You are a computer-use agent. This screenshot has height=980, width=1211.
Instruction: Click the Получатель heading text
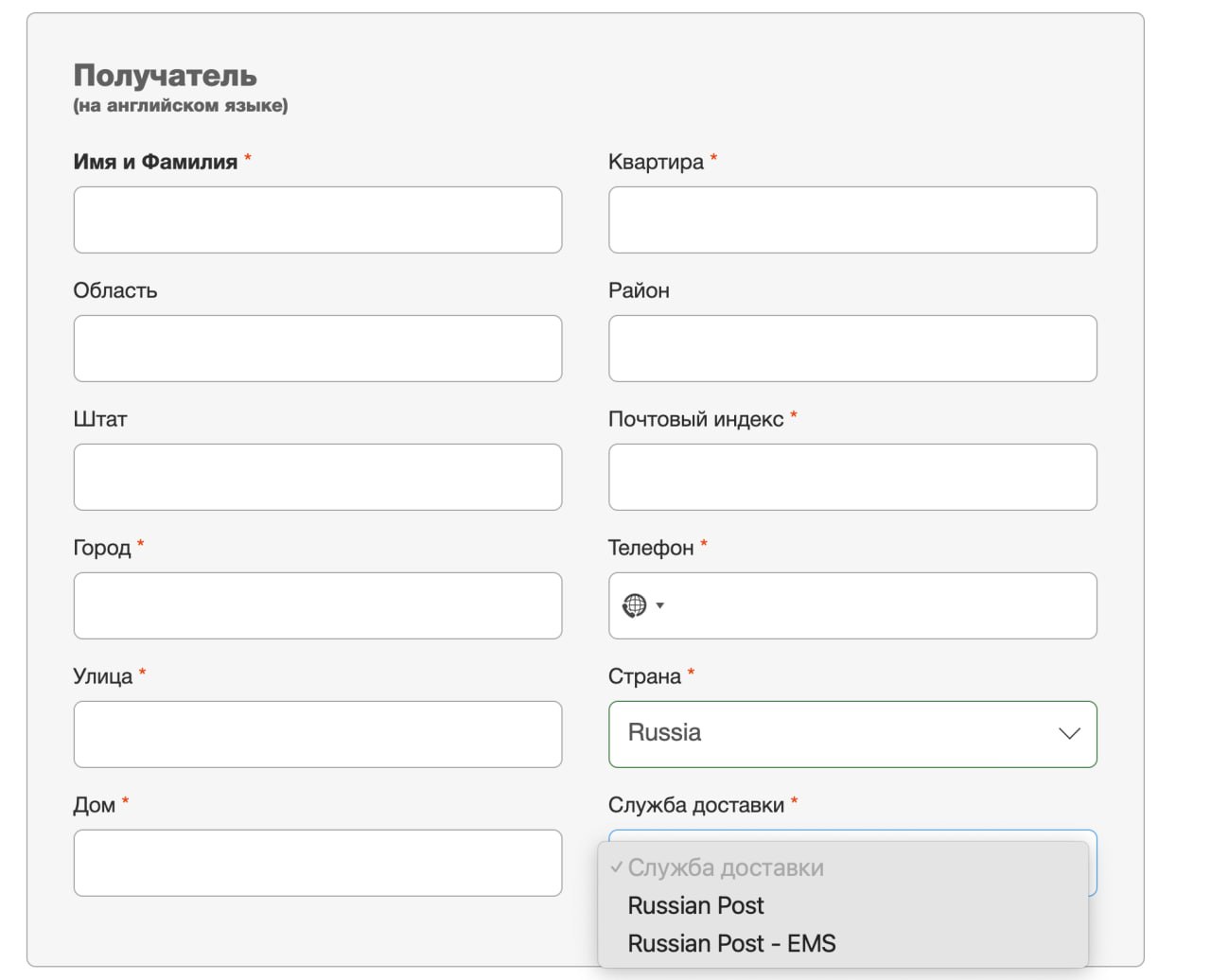(166, 76)
